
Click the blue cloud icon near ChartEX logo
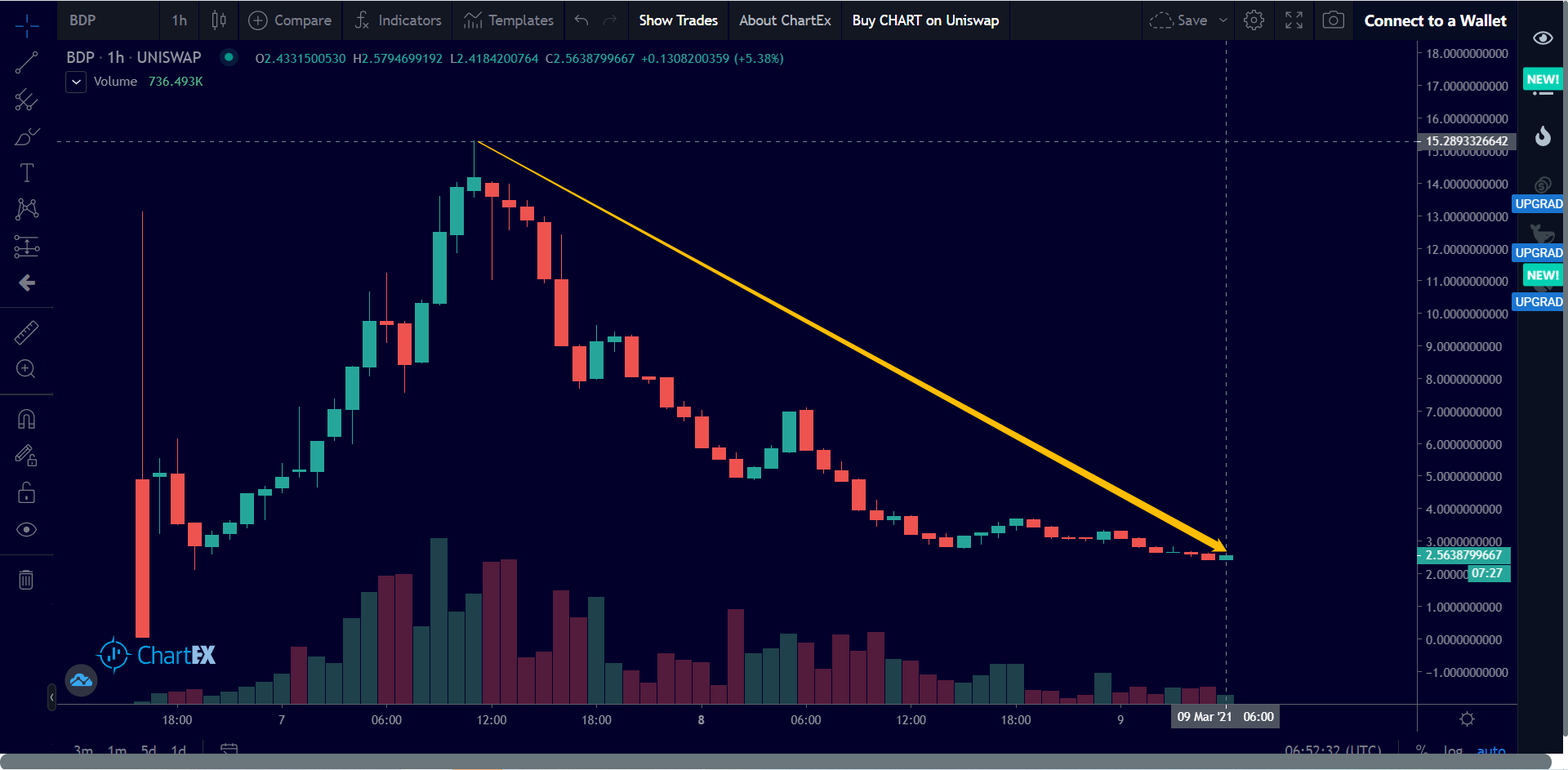point(81,680)
